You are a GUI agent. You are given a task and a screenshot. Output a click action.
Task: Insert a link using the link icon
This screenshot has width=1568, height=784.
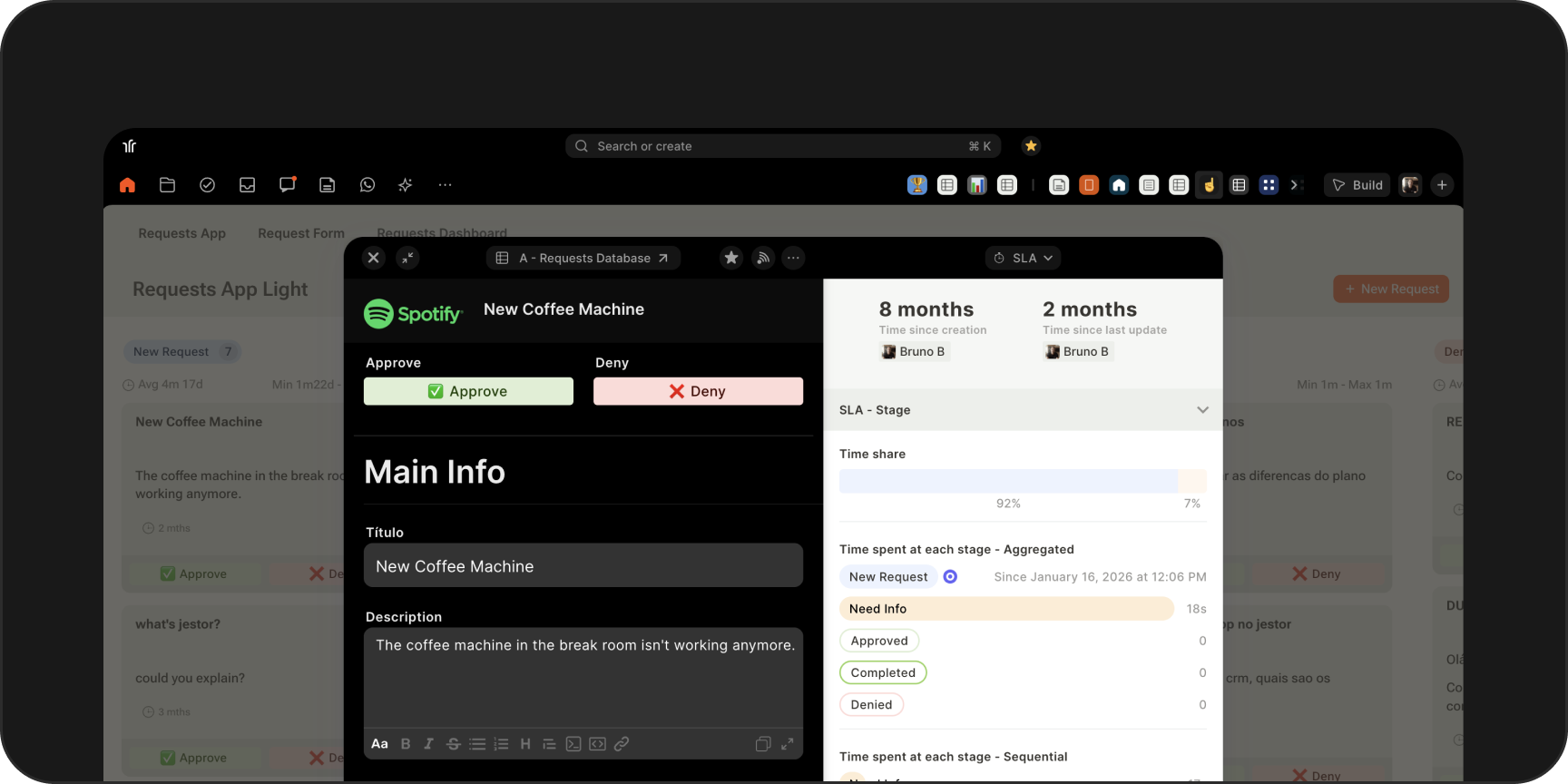[x=622, y=744]
